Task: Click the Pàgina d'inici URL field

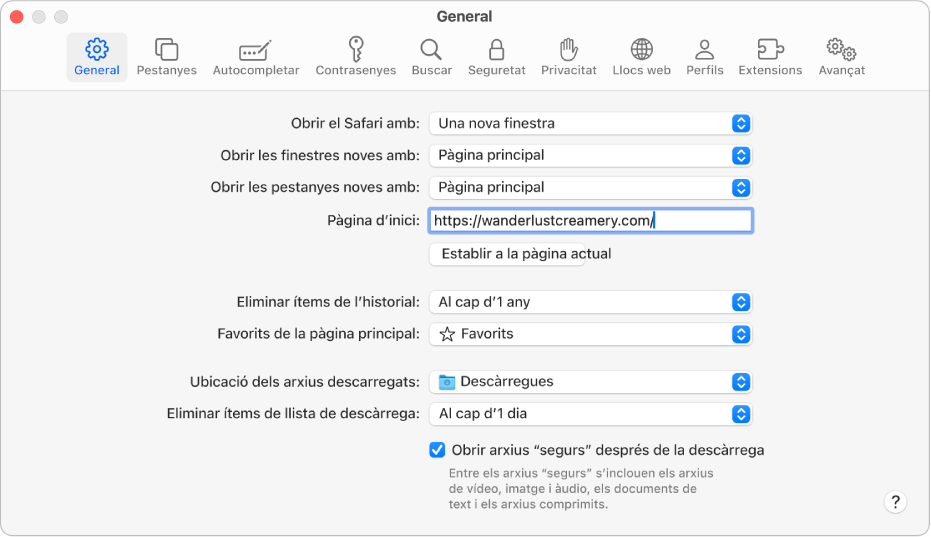Action: (x=590, y=221)
